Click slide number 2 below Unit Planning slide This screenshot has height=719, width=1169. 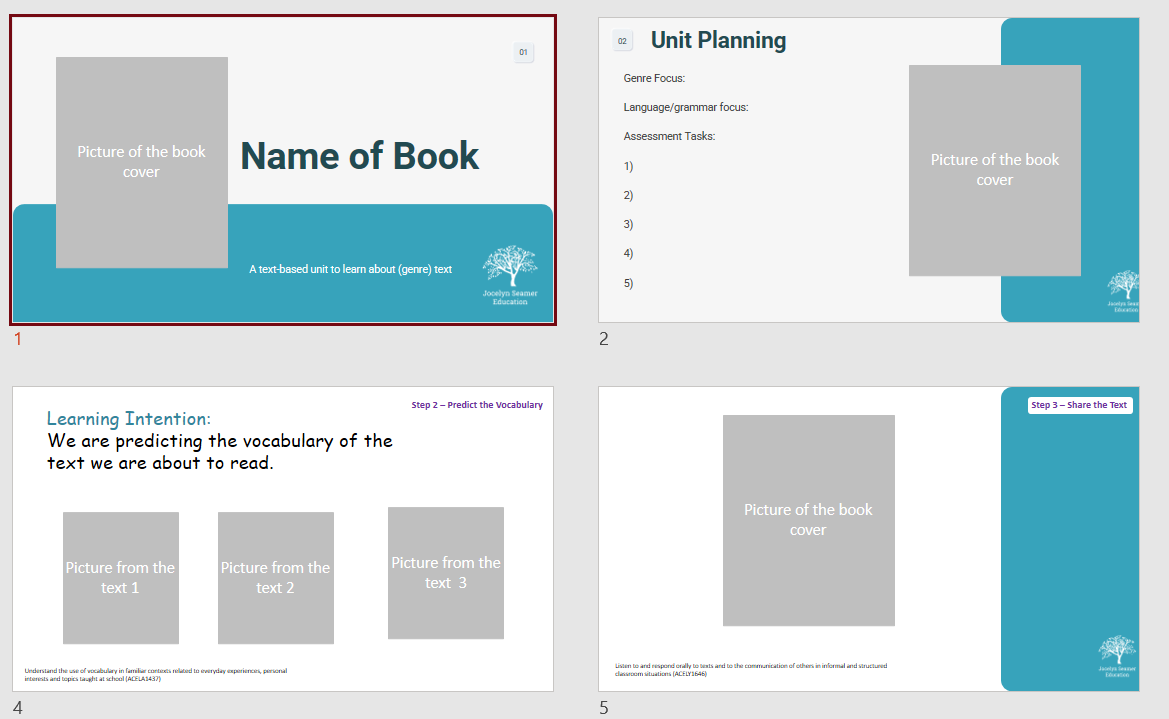click(604, 339)
